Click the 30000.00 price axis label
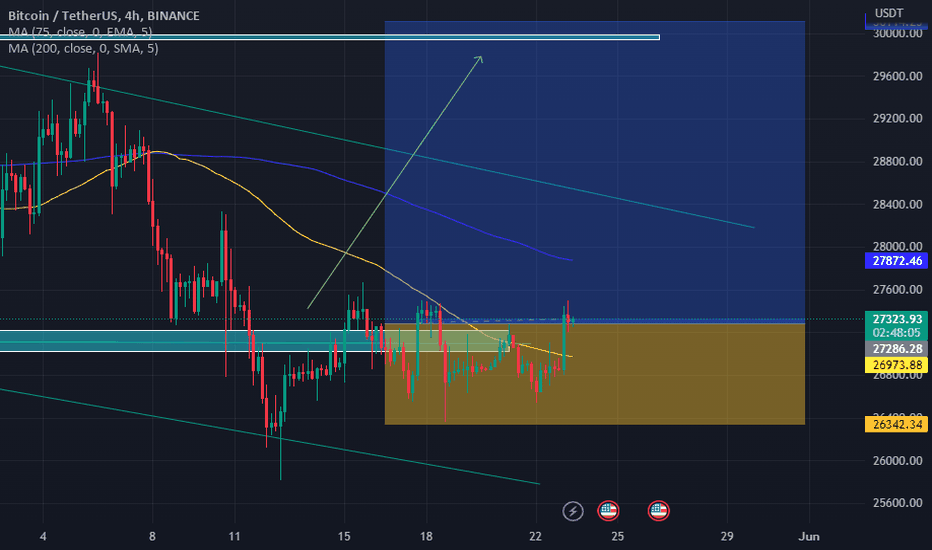Viewport: 932px width, 550px height. (898, 33)
